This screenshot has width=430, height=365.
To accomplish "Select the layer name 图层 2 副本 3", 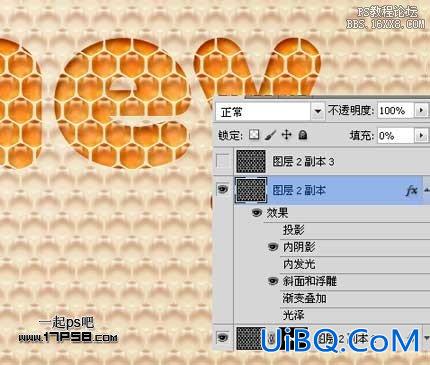I will (303, 162).
